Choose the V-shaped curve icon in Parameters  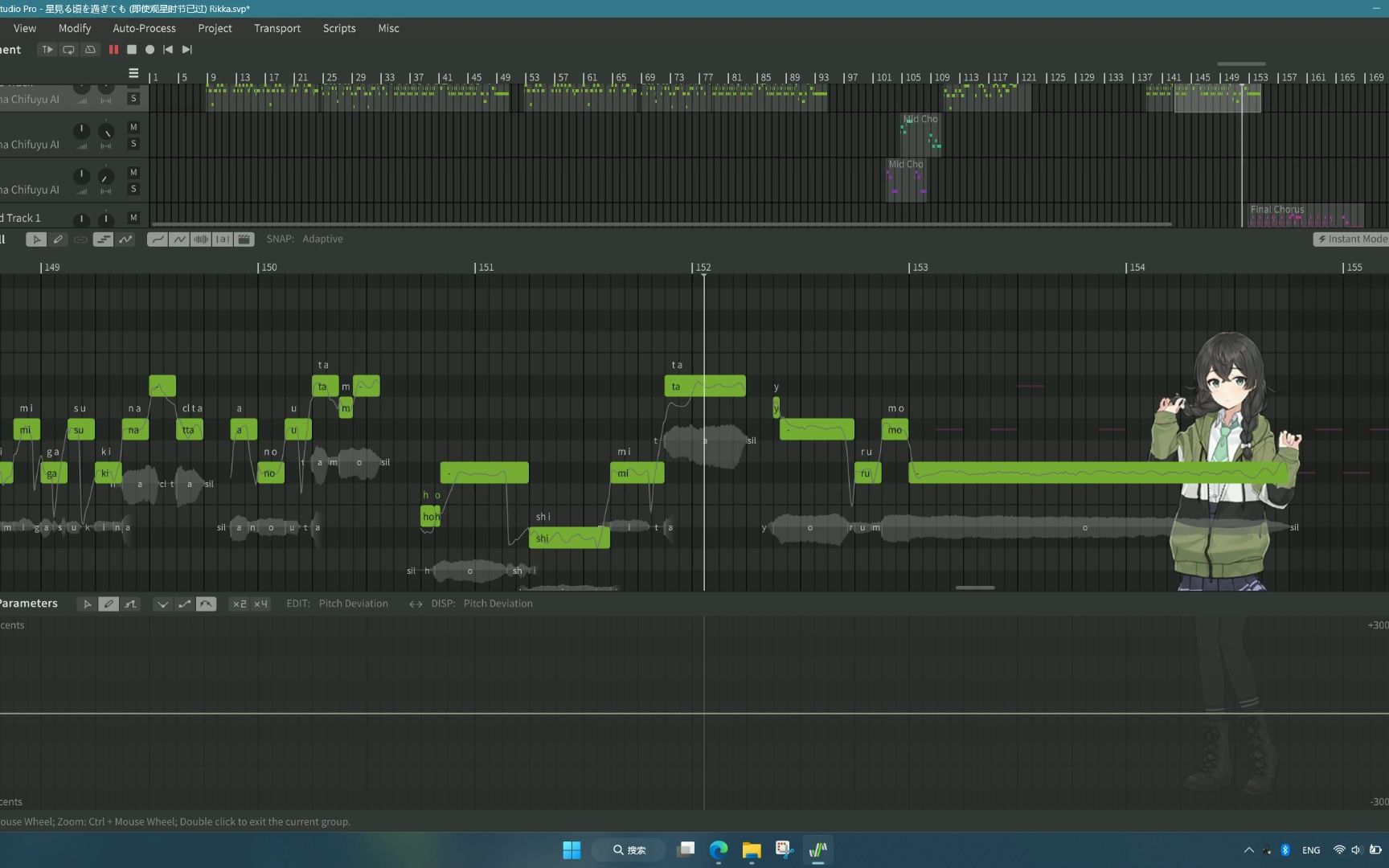coord(162,604)
